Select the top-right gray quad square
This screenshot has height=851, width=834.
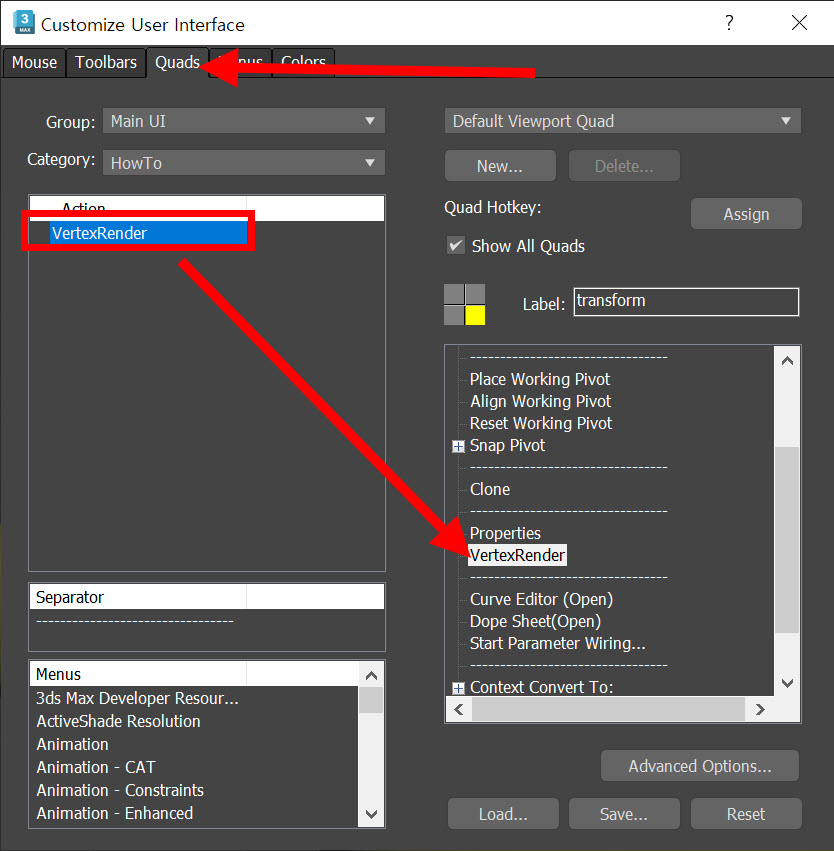(475, 294)
